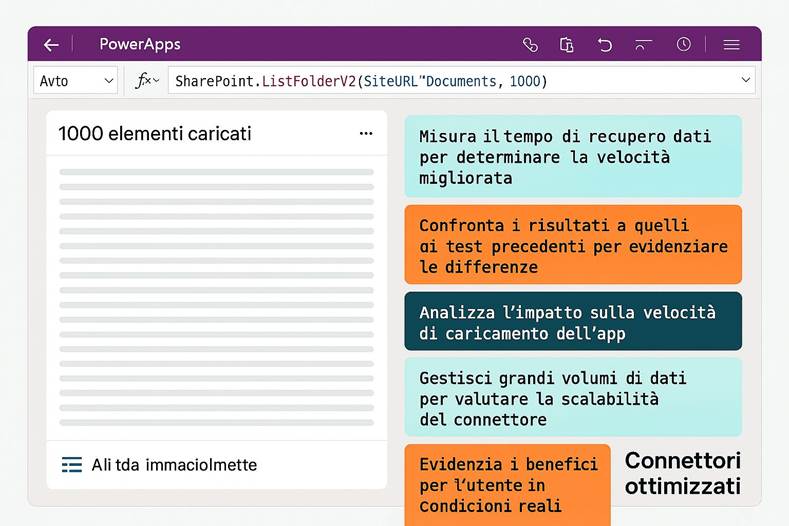Click the collapse-up icon in header
Viewport: 789px width, 526px height.
point(643,45)
